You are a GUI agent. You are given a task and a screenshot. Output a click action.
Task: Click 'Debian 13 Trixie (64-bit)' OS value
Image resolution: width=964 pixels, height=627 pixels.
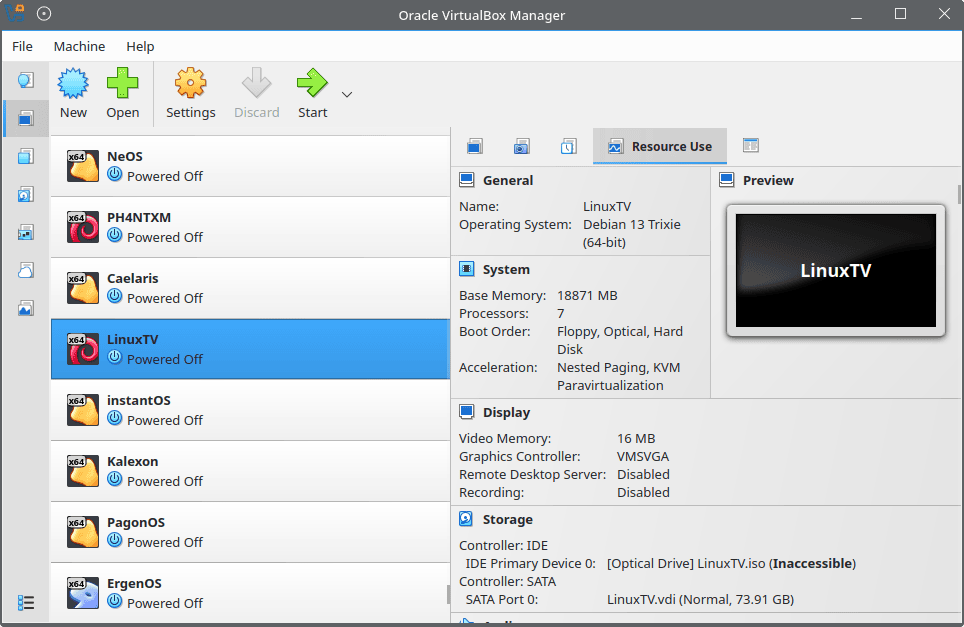(632, 233)
